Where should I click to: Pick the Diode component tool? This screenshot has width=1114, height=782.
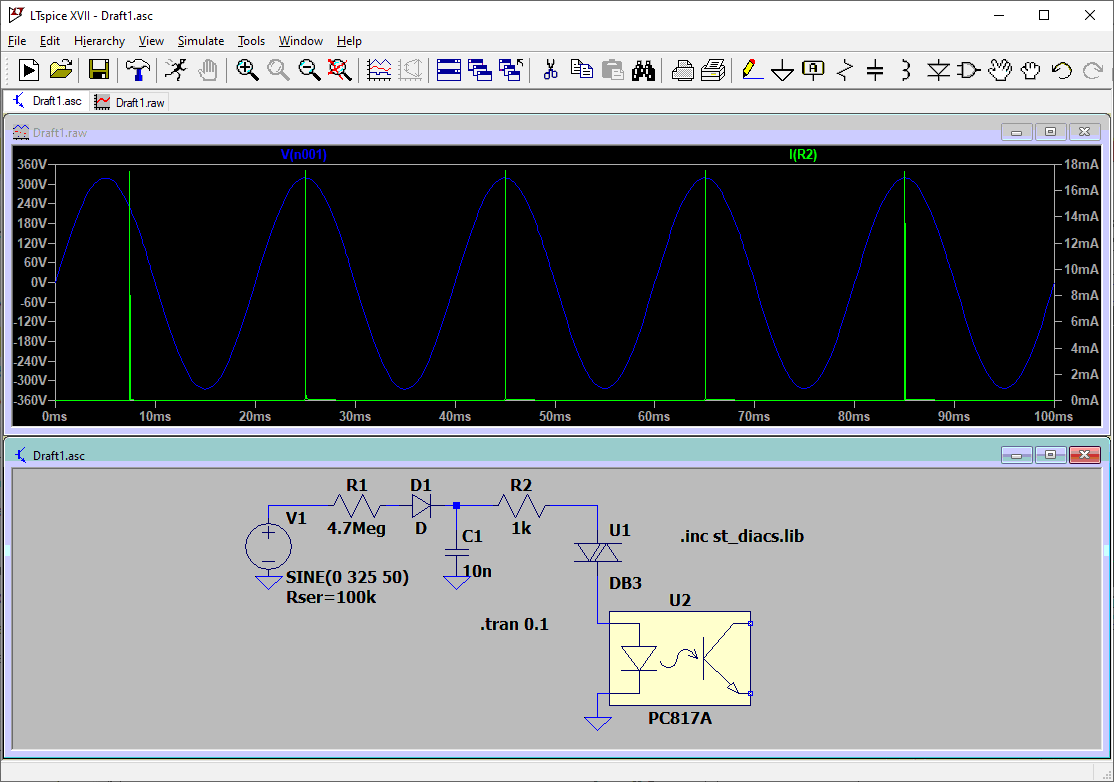[x=939, y=70]
